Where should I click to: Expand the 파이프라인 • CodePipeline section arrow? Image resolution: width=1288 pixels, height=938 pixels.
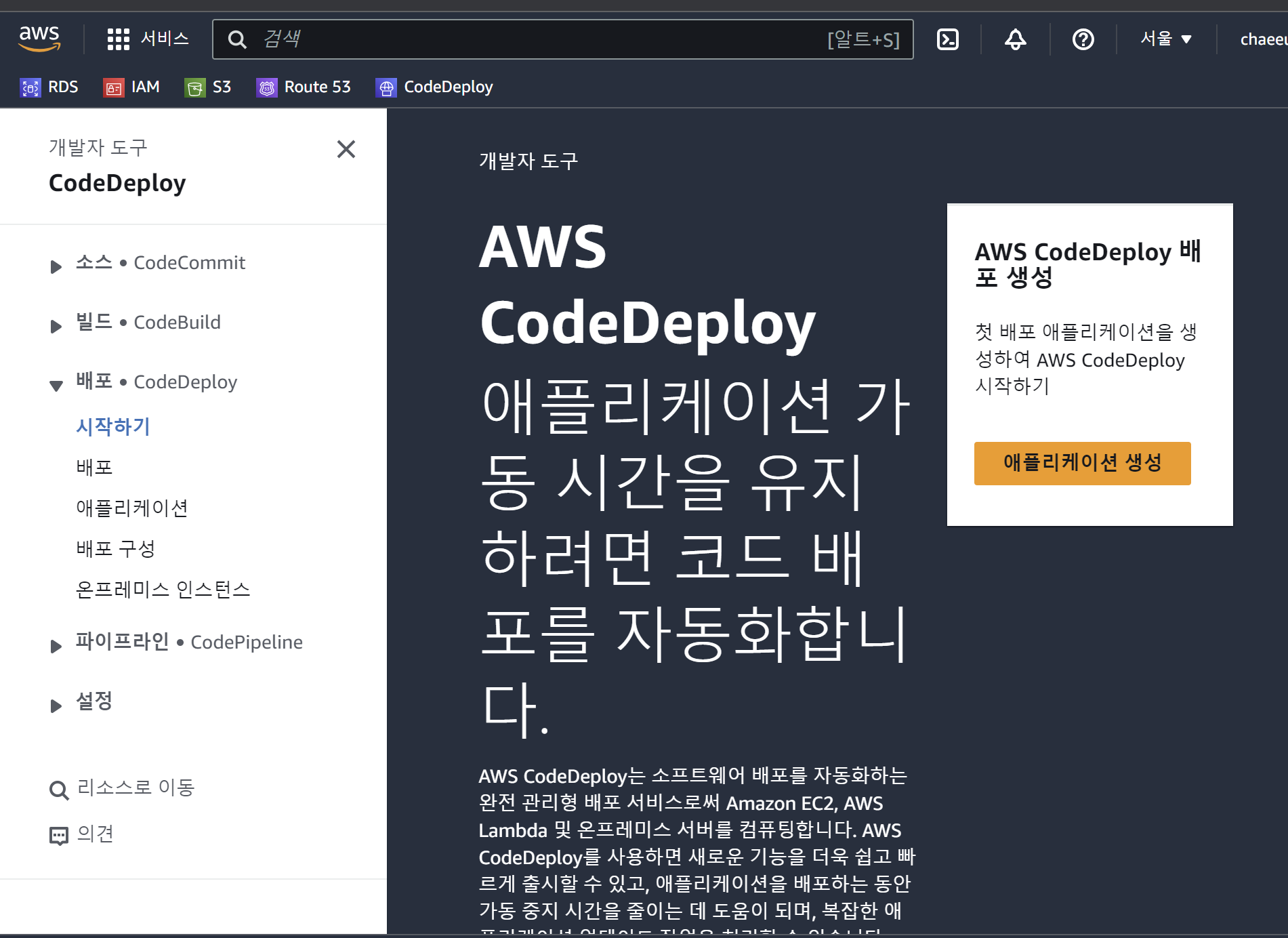click(56, 646)
